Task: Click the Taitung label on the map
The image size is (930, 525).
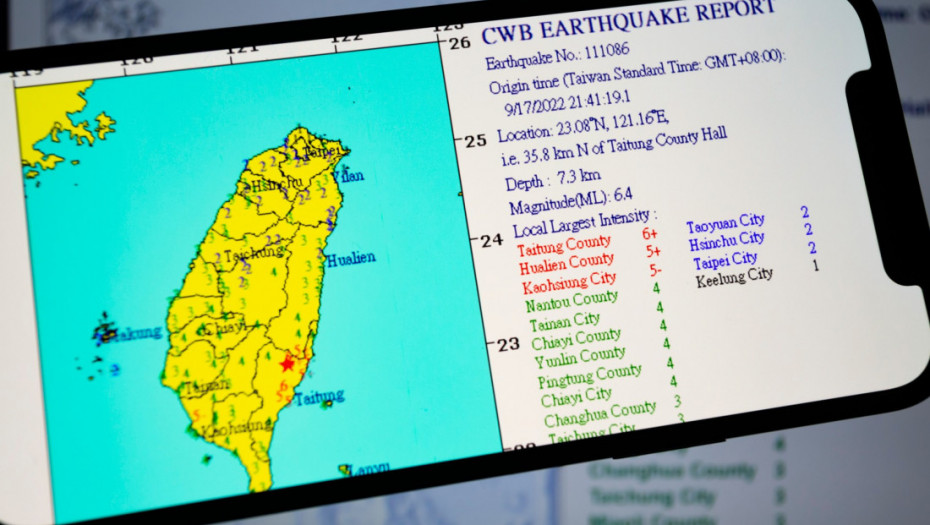Action: pos(320,397)
